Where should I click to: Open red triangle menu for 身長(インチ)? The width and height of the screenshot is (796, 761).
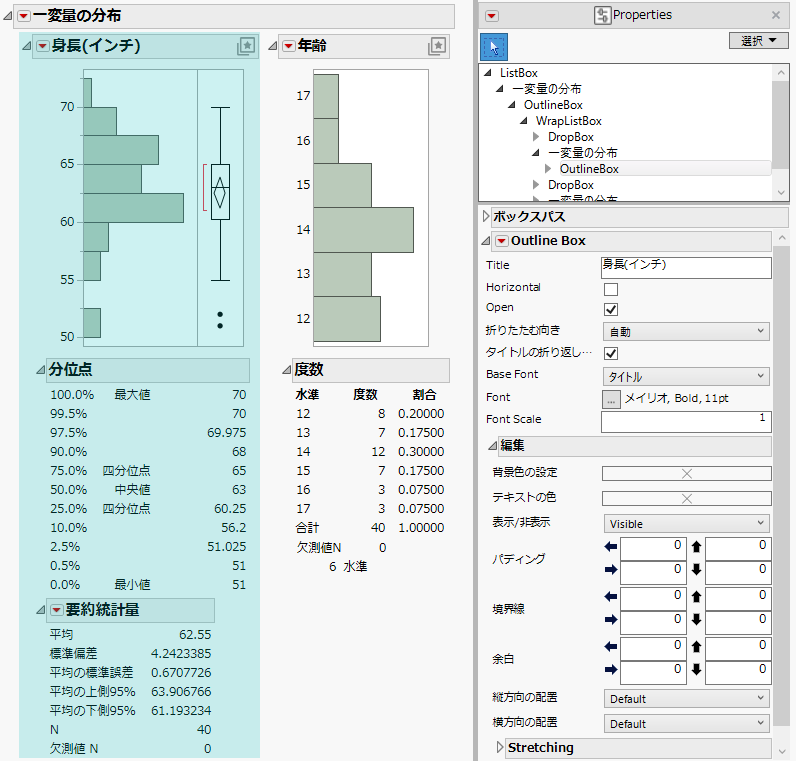pyautogui.click(x=42, y=46)
